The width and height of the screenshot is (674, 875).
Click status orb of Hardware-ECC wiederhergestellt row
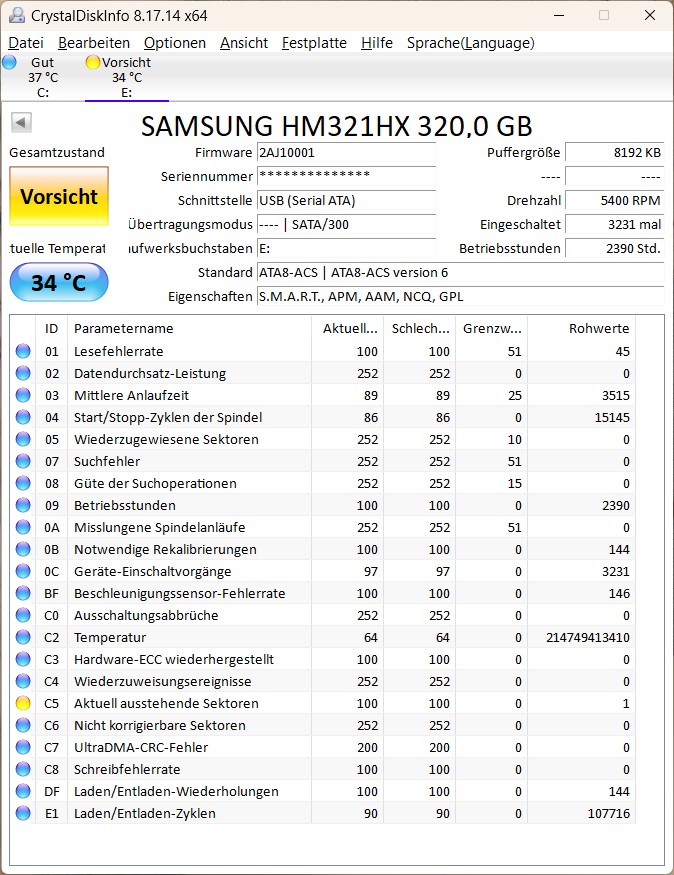coord(23,660)
